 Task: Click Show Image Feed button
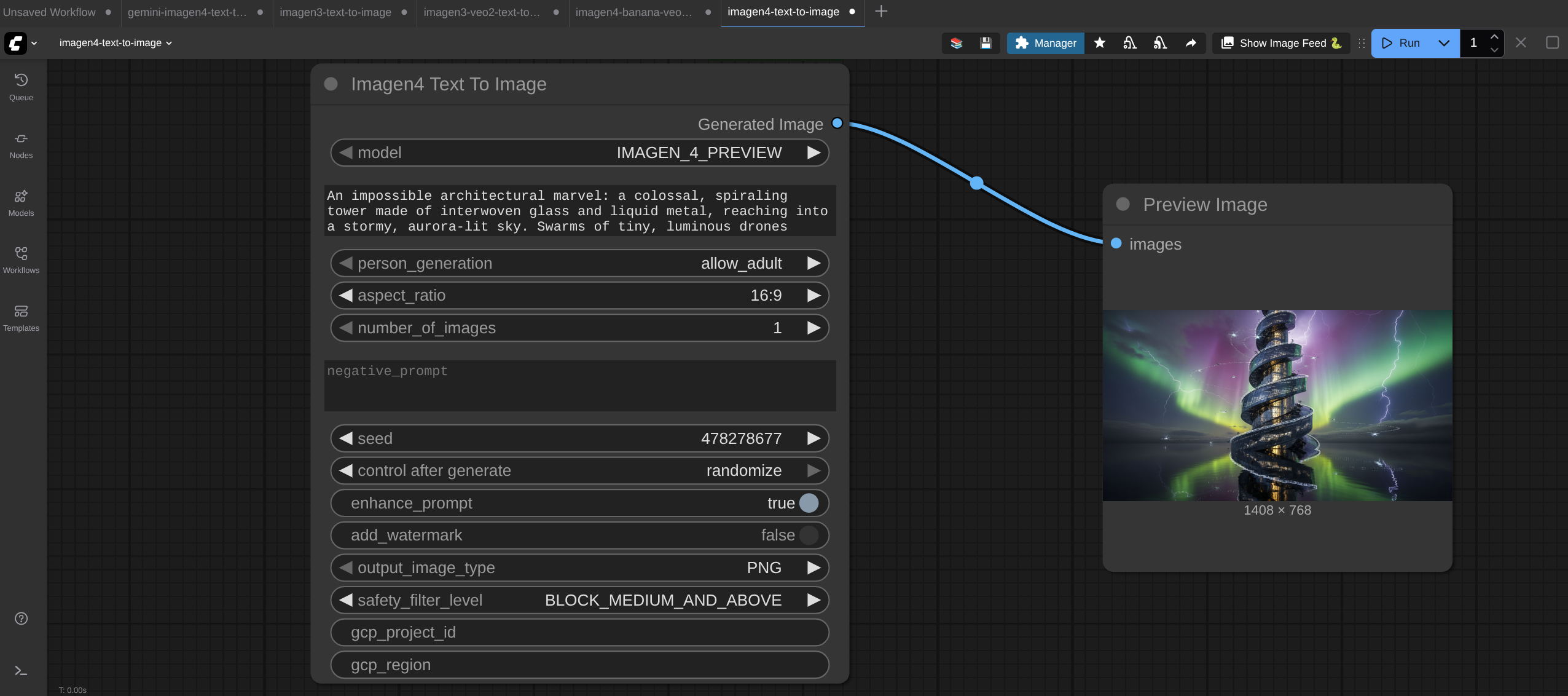pyautogui.click(x=1281, y=43)
